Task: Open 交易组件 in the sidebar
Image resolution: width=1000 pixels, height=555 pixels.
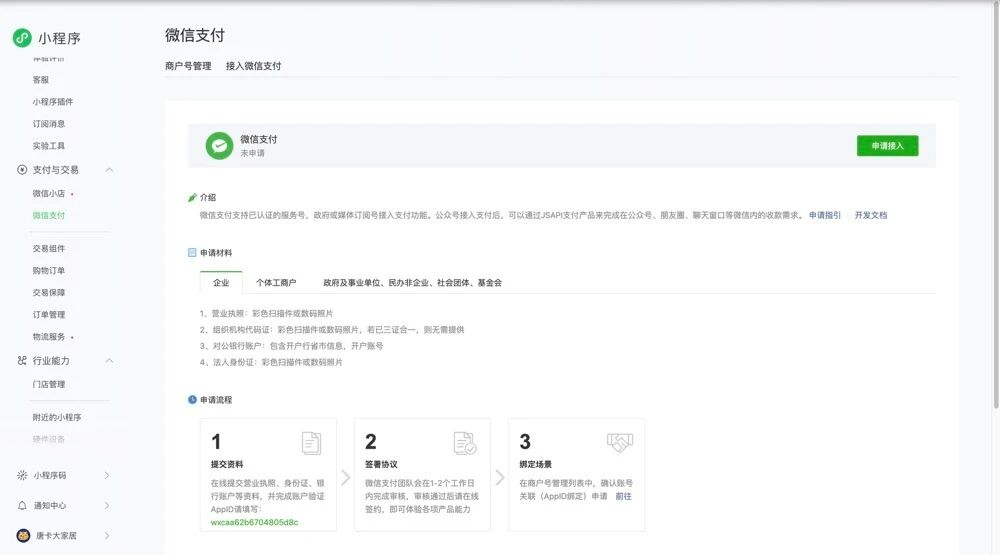Action: tap(49, 249)
